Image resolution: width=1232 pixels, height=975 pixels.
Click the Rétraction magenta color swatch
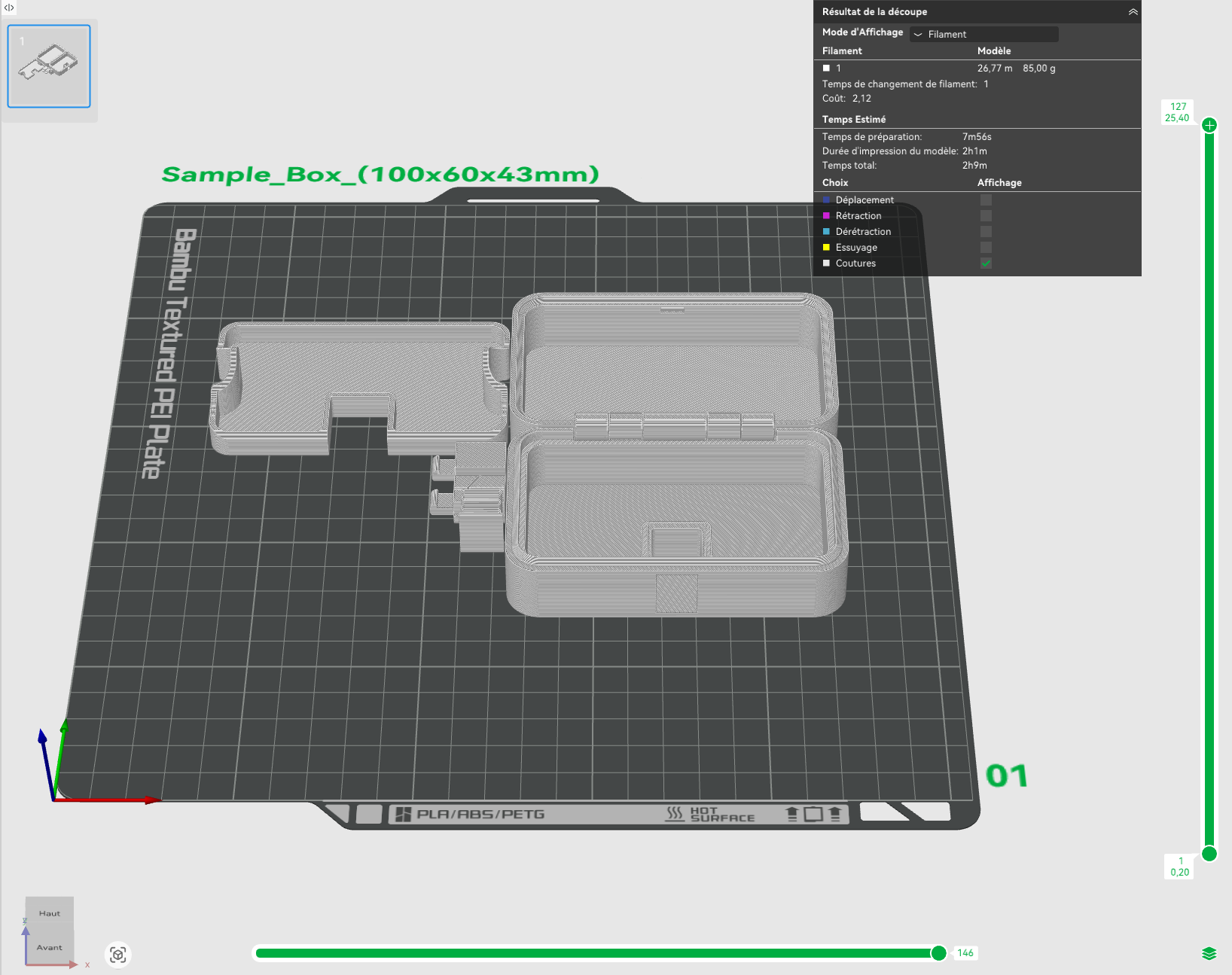pos(826,216)
